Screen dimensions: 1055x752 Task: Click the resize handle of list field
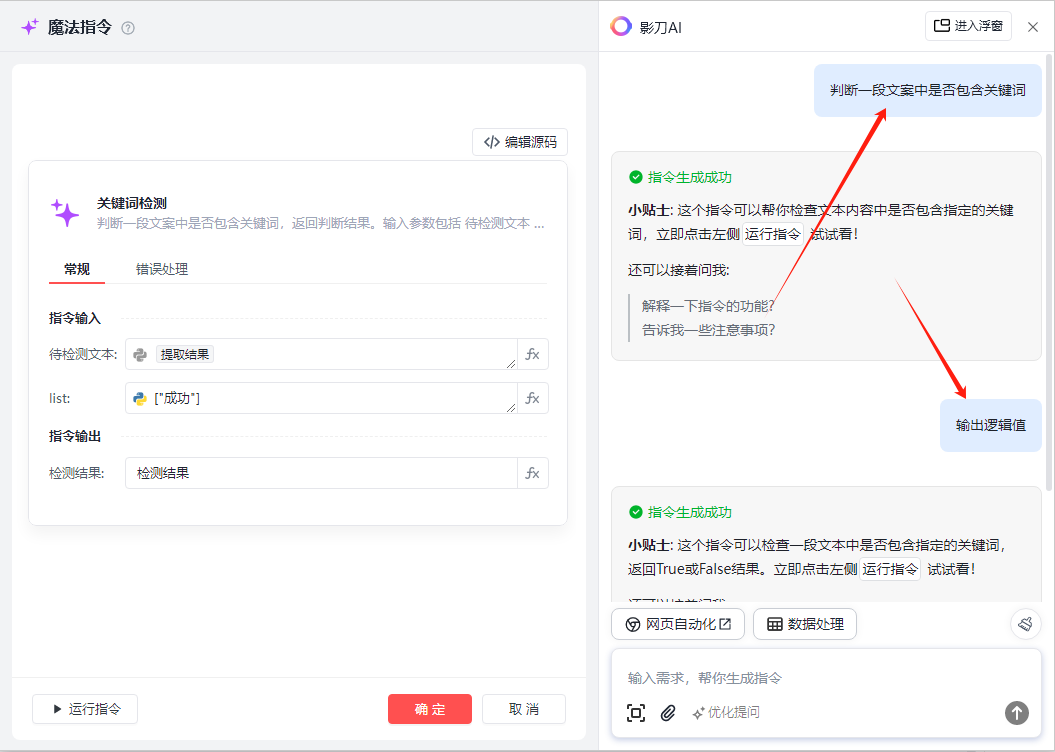pos(511,408)
